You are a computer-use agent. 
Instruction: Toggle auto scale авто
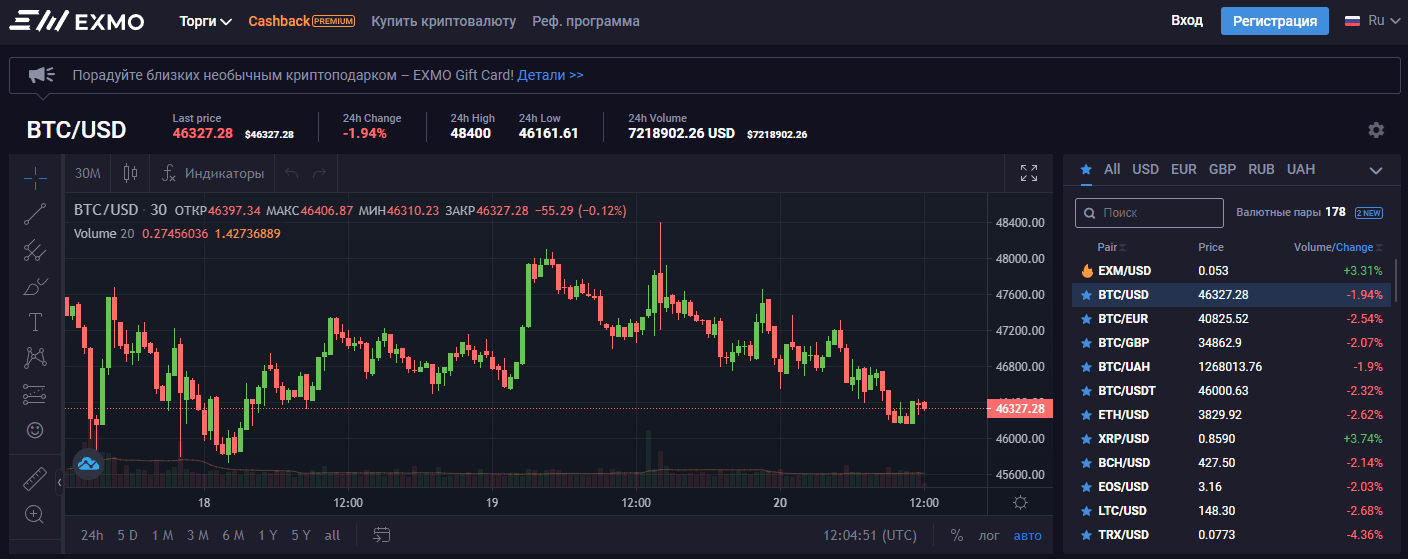pyautogui.click(x=1027, y=535)
